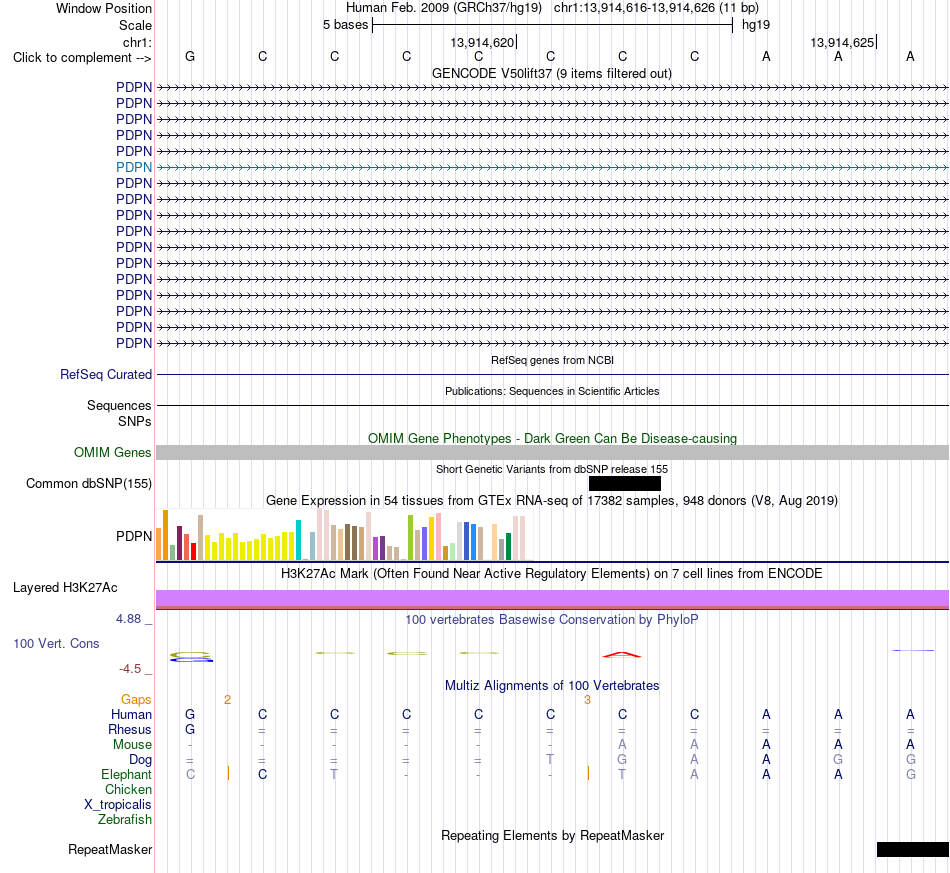Click the orange gap count '2'
This screenshot has width=950, height=873.
tap(227, 700)
